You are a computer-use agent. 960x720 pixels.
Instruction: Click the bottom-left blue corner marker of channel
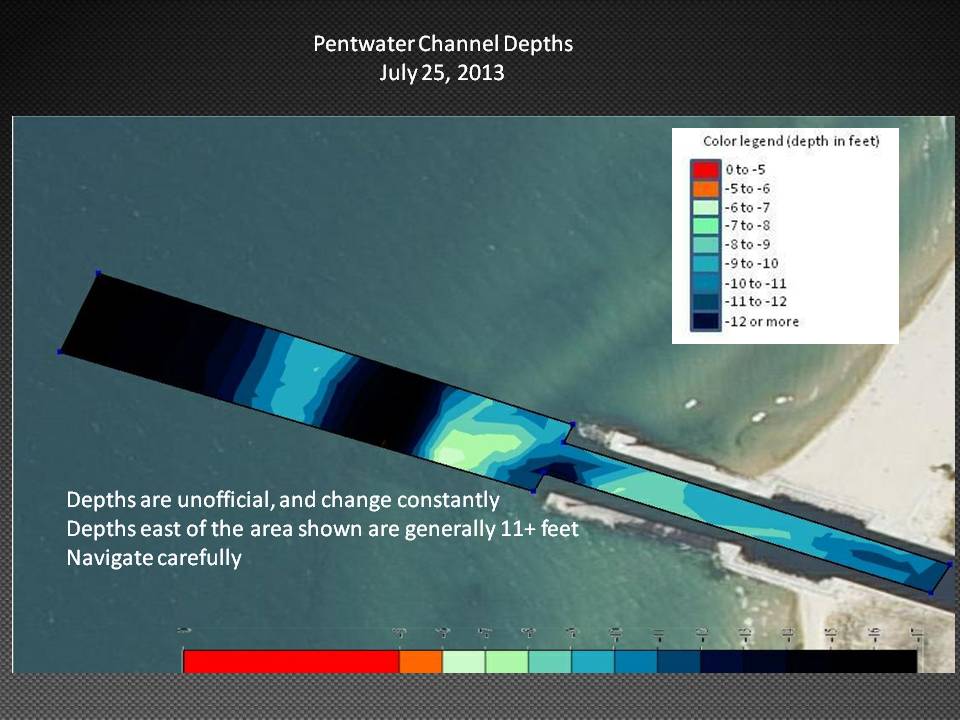(60, 352)
